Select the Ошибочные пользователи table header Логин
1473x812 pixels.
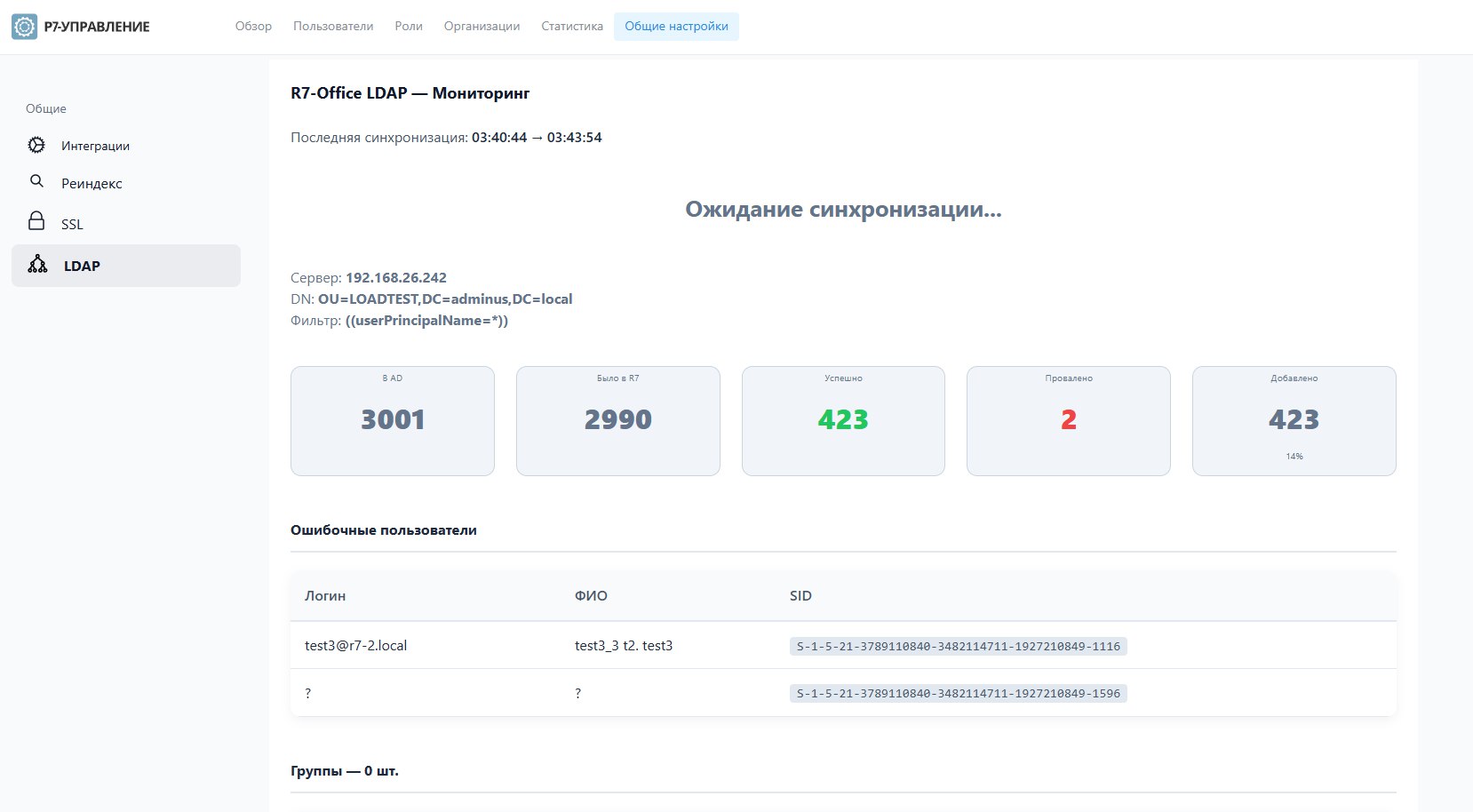click(x=325, y=595)
